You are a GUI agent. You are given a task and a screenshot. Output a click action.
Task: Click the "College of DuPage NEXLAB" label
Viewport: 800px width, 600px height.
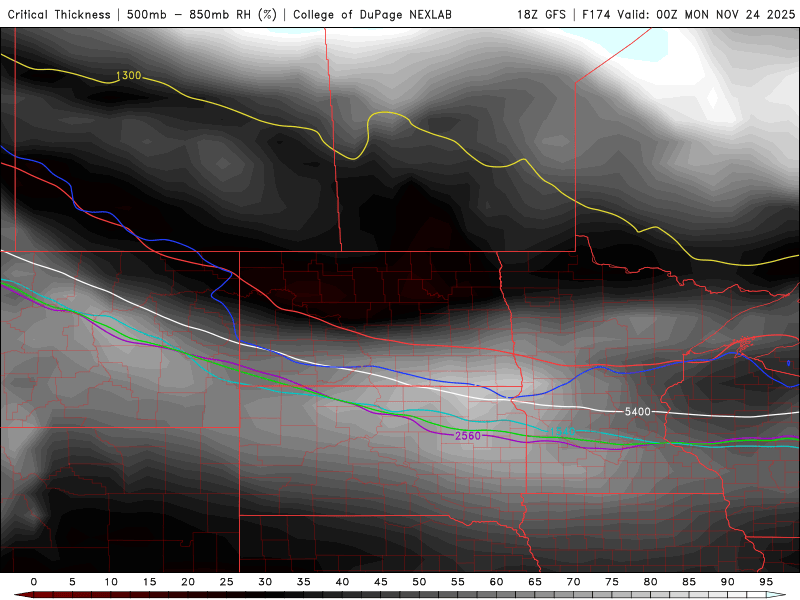pos(372,15)
